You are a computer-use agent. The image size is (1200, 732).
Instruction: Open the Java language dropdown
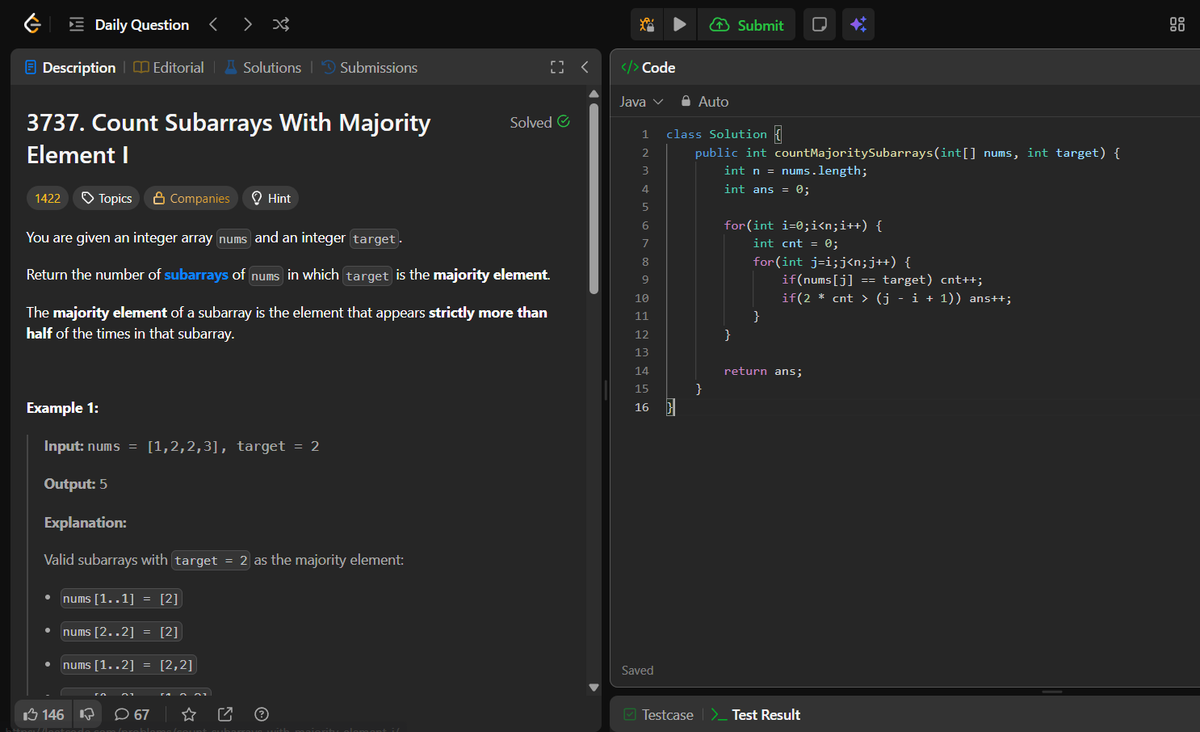[642, 101]
